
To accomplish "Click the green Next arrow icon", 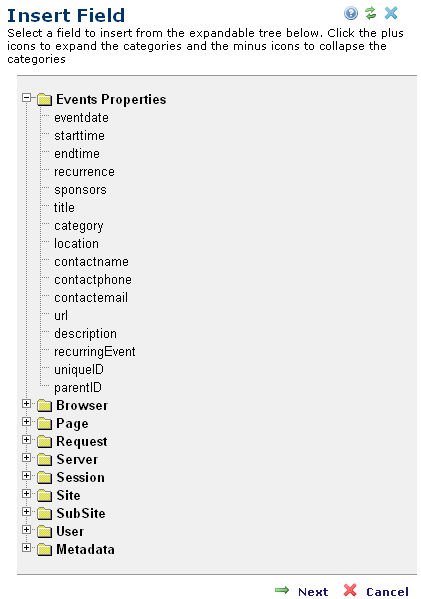I will tap(282, 590).
